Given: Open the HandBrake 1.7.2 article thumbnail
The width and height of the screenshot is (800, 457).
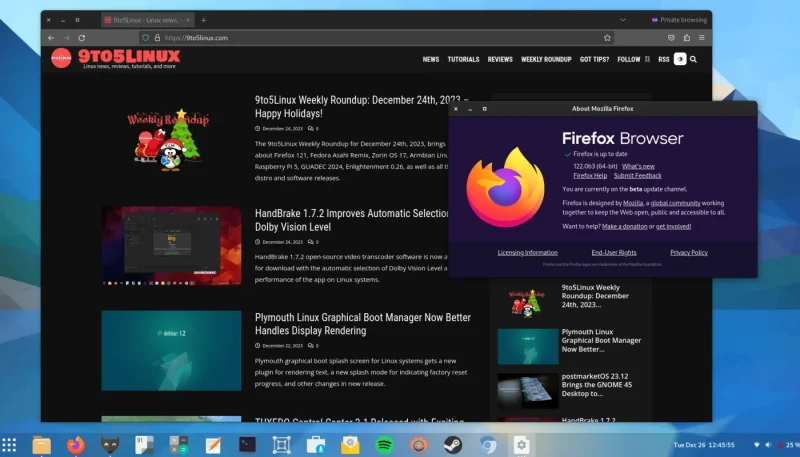Looking at the screenshot, I should click(x=171, y=246).
